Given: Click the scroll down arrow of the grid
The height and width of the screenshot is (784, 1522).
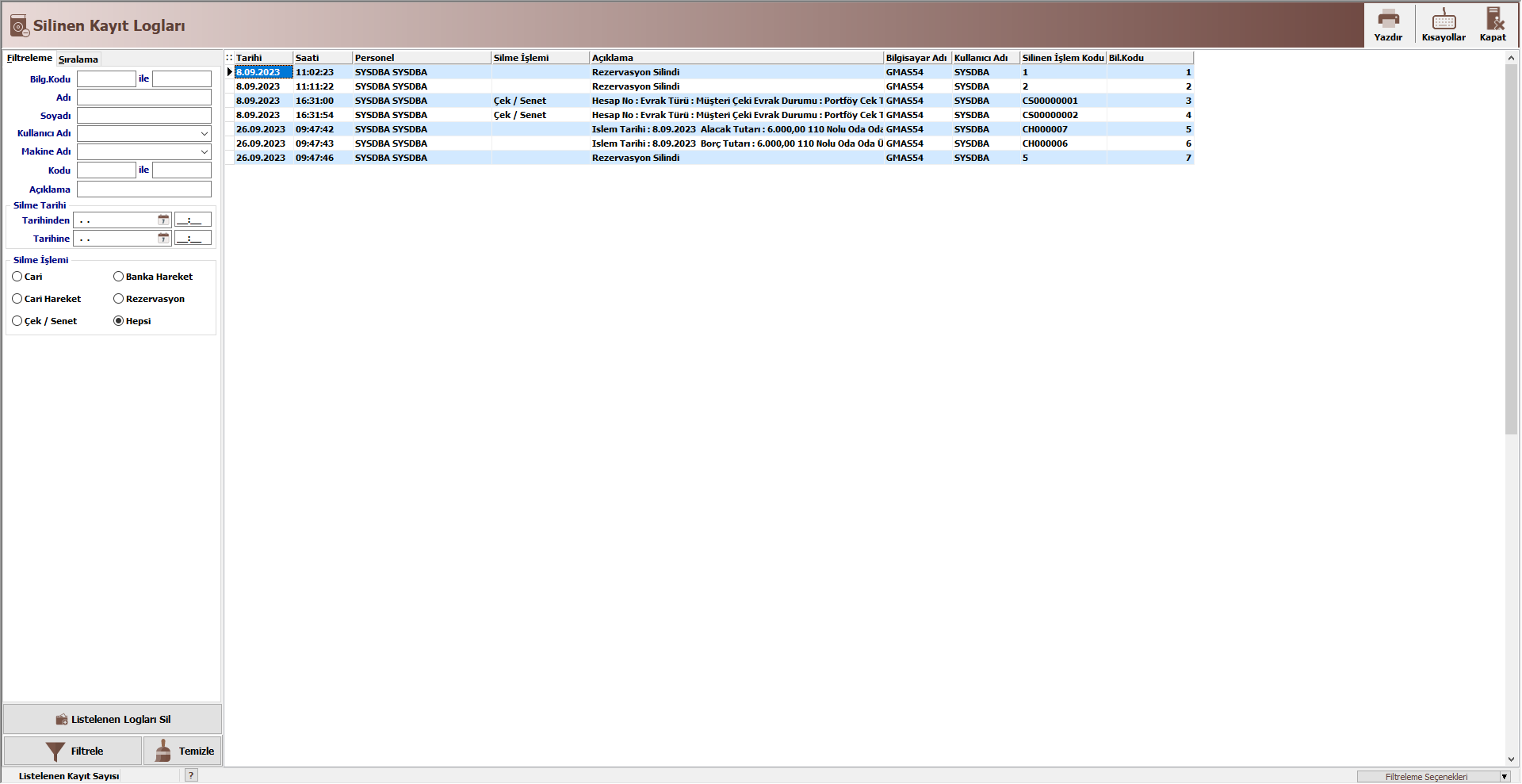Looking at the screenshot, I should click(1511, 759).
